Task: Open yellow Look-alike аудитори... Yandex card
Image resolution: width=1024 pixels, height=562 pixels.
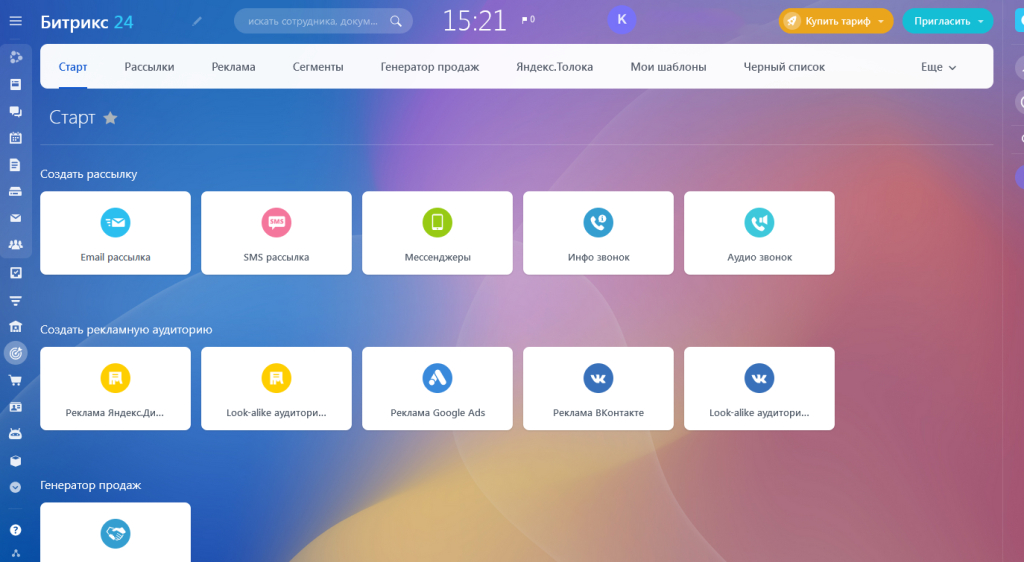Action: click(x=276, y=388)
